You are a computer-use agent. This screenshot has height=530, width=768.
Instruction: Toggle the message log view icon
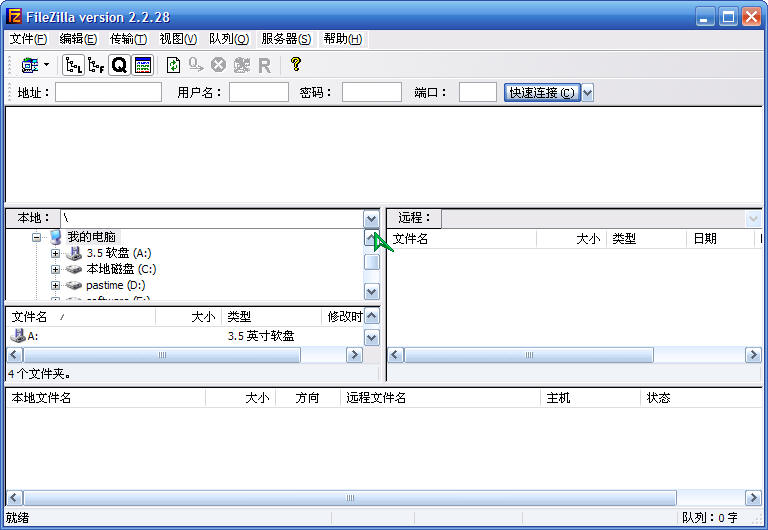click(143, 65)
